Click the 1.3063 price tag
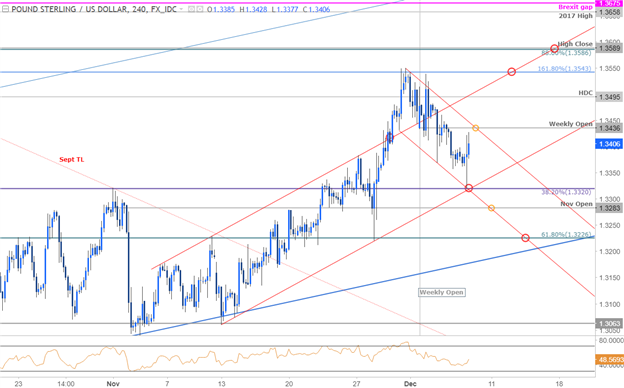The image size is (624, 388). point(609,323)
